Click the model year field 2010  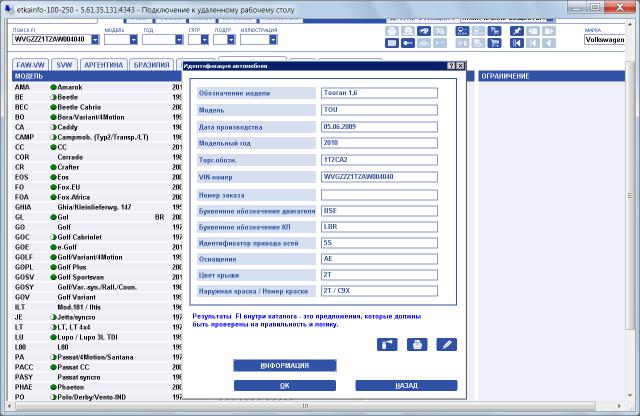[379, 143]
